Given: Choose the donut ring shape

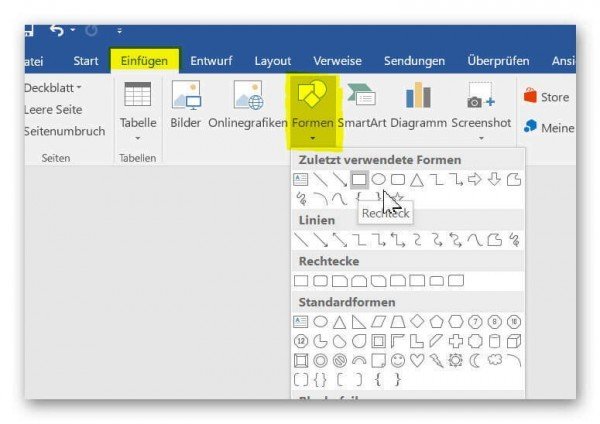Looking at the screenshot, I should tap(320, 360).
